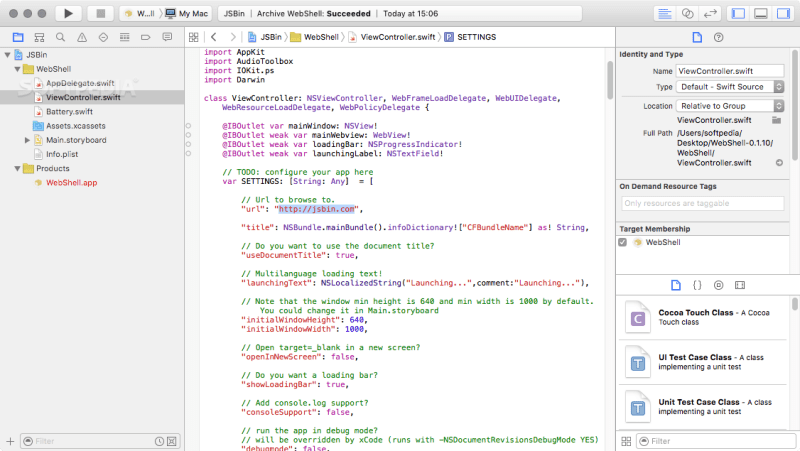Toggle the Navigator panel
The width and height of the screenshot is (800, 451).
click(738, 14)
